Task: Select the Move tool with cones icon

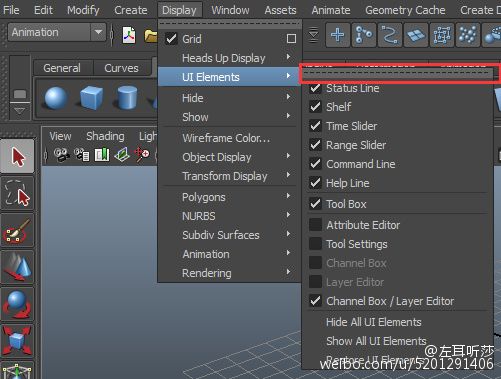Action: (17, 267)
